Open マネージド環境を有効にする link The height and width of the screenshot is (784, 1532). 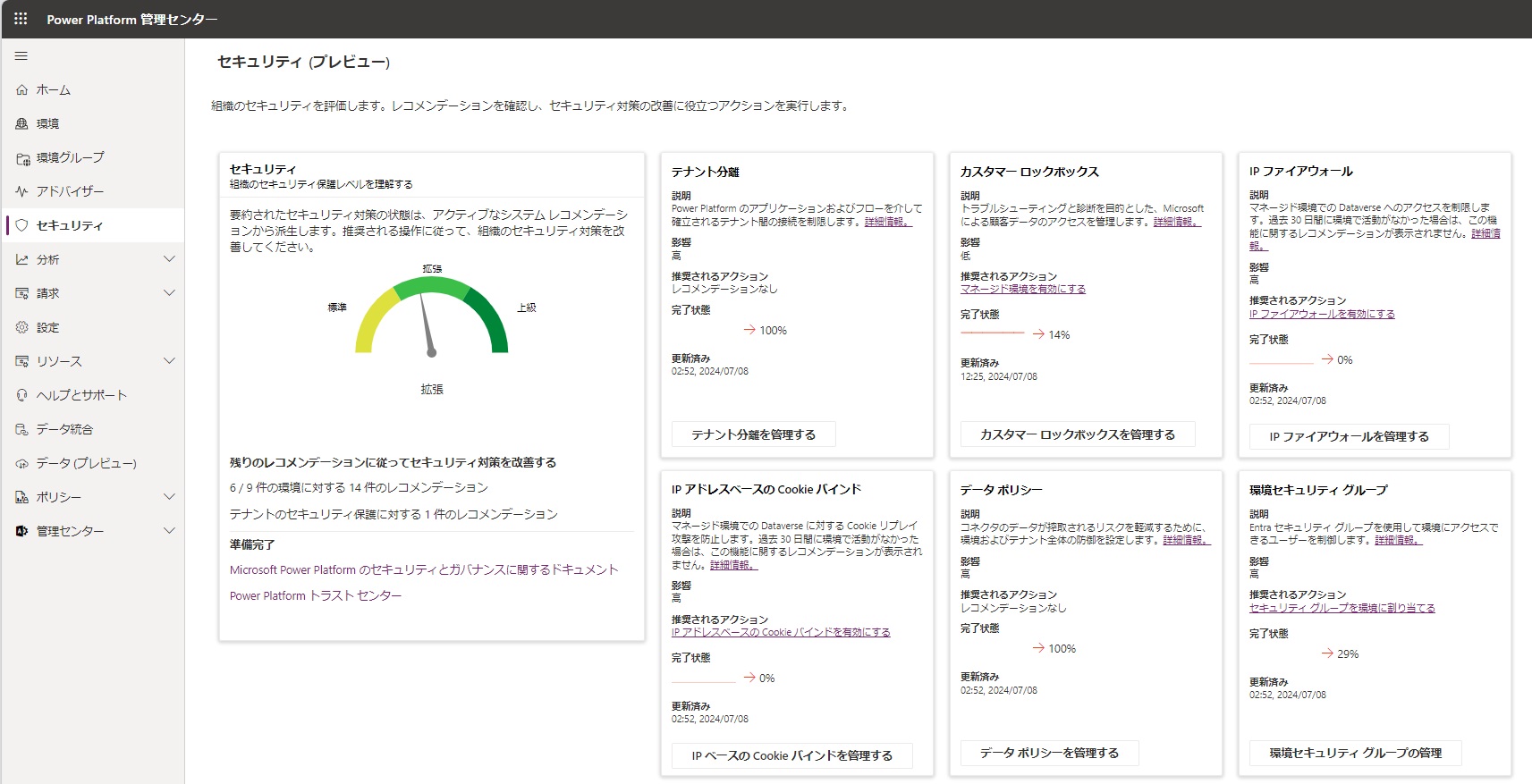[x=1023, y=289]
